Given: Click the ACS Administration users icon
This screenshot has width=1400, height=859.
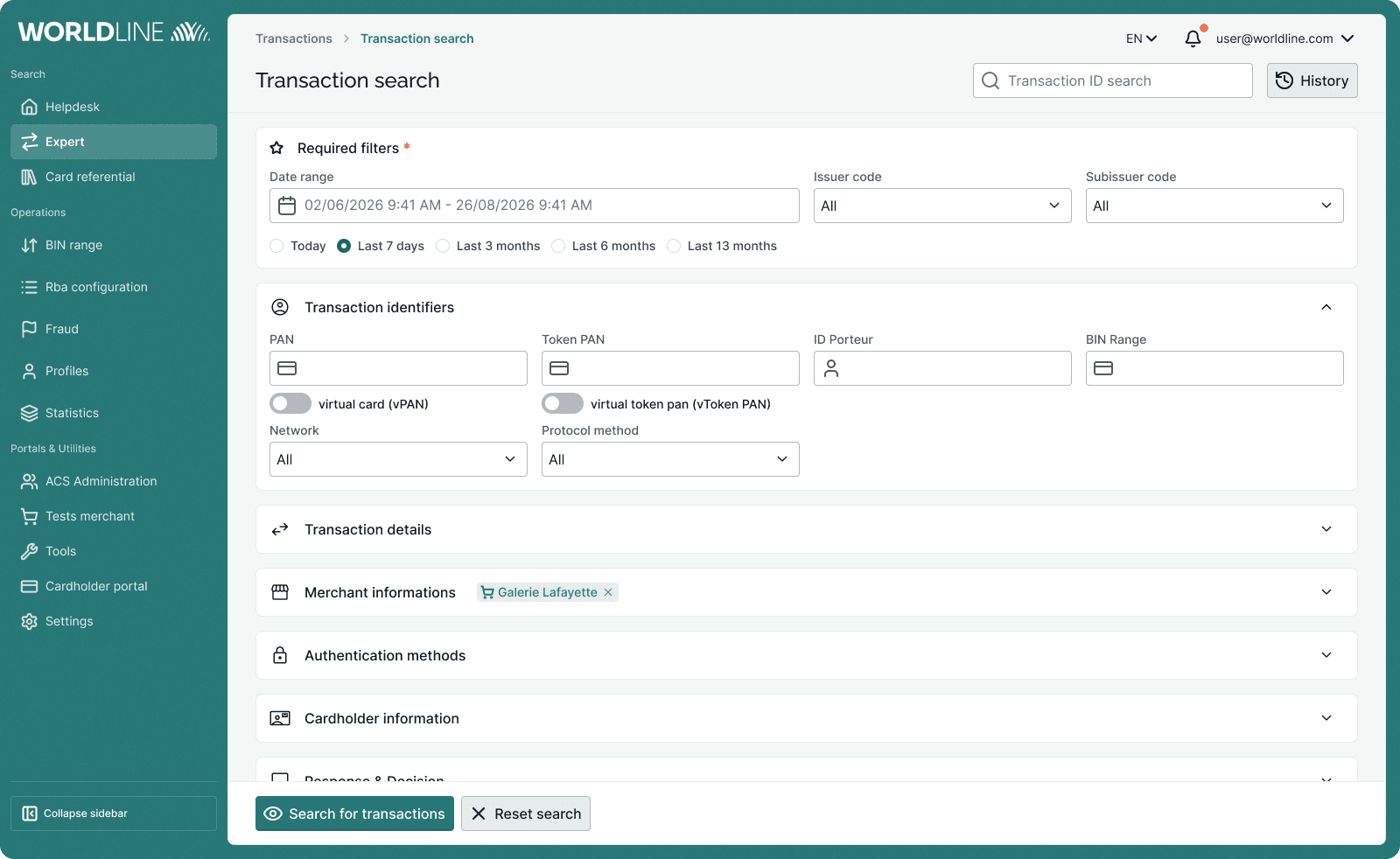Looking at the screenshot, I should (29, 481).
